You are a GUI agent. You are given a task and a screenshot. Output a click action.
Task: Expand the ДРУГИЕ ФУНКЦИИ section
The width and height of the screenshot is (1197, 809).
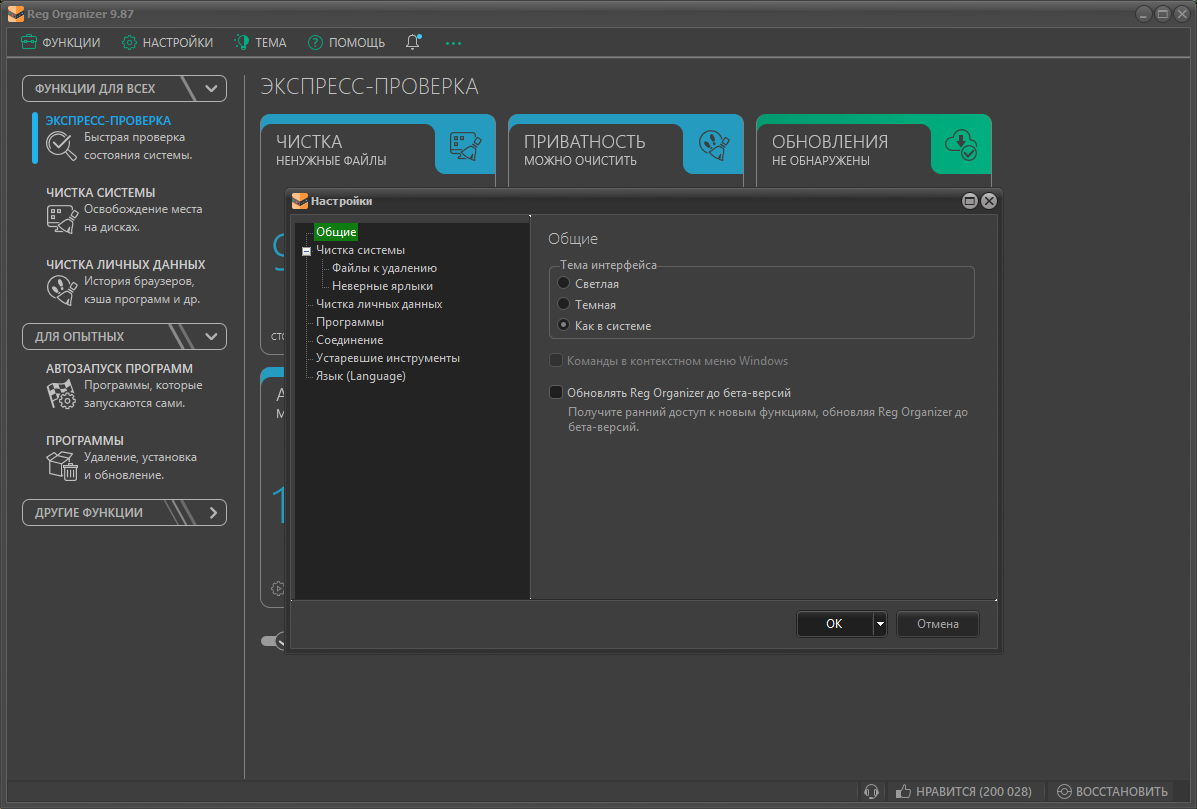[x=212, y=512]
